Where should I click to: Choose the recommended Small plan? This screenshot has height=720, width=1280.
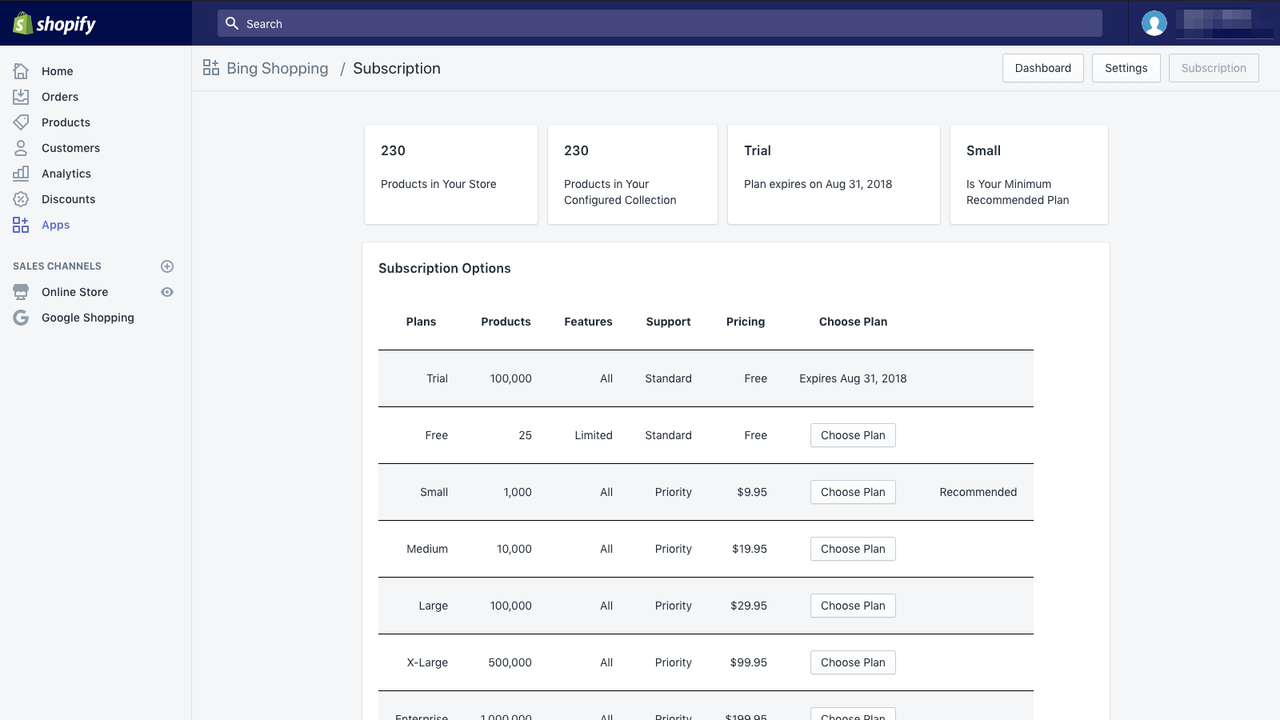tap(853, 492)
